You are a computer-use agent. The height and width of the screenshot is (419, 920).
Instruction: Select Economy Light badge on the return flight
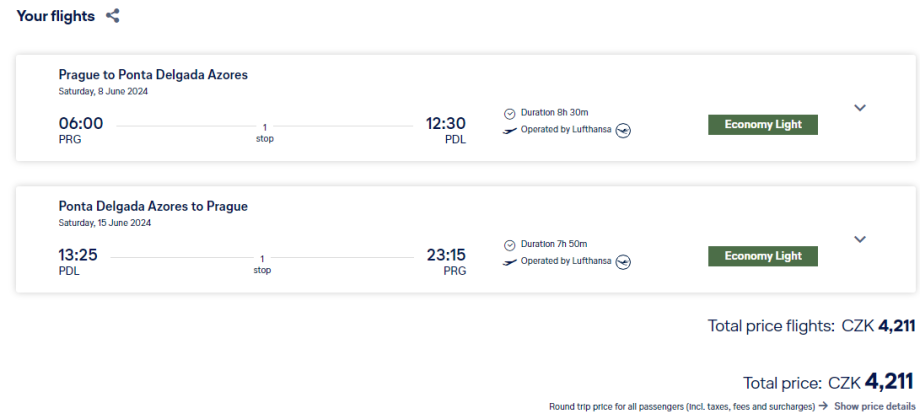pos(763,256)
